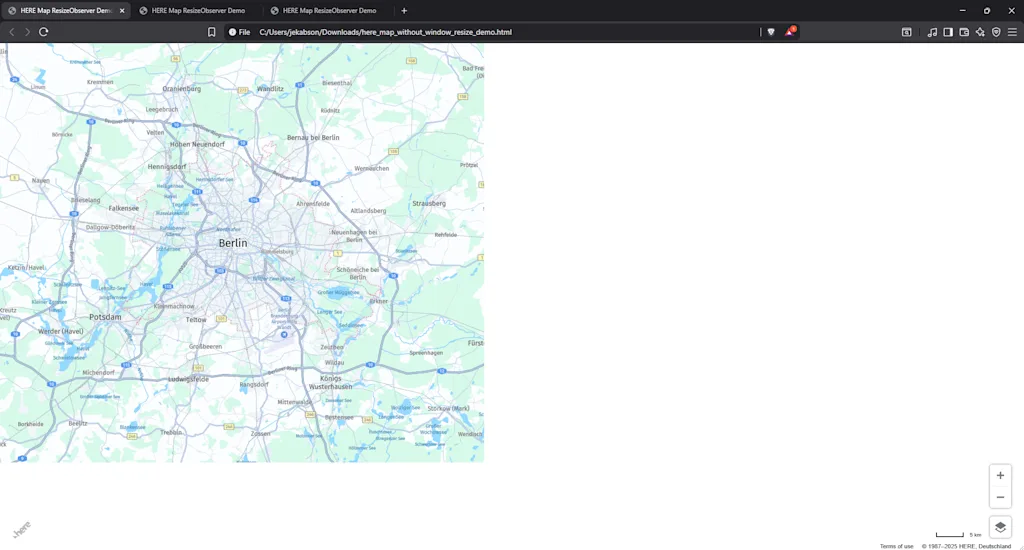The width and height of the screenshot is (1024, 550).
Task: Open the map layers chooser
Action: click(x=1000, y=527)
